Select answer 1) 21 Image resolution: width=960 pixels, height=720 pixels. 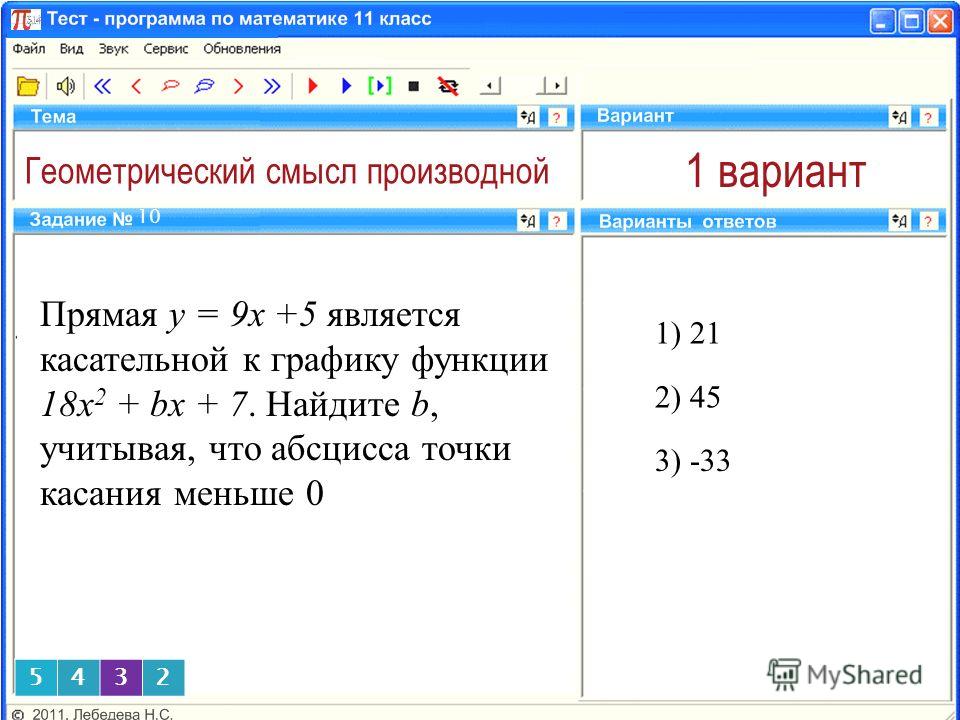(687, 334)
